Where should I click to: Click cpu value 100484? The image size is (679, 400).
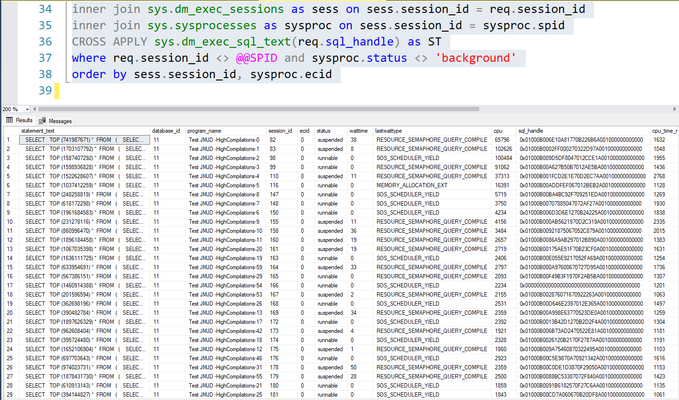tap(503, 158)
